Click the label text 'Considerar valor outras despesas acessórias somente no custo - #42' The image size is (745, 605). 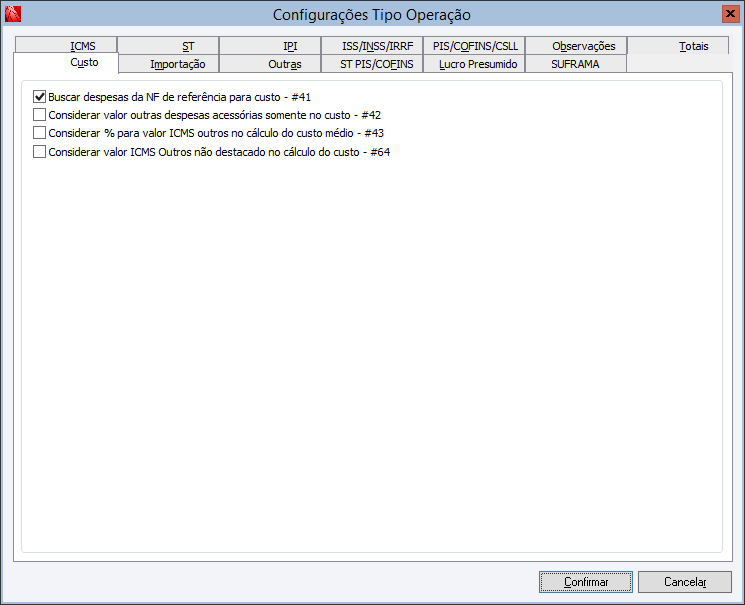[215, 115]
